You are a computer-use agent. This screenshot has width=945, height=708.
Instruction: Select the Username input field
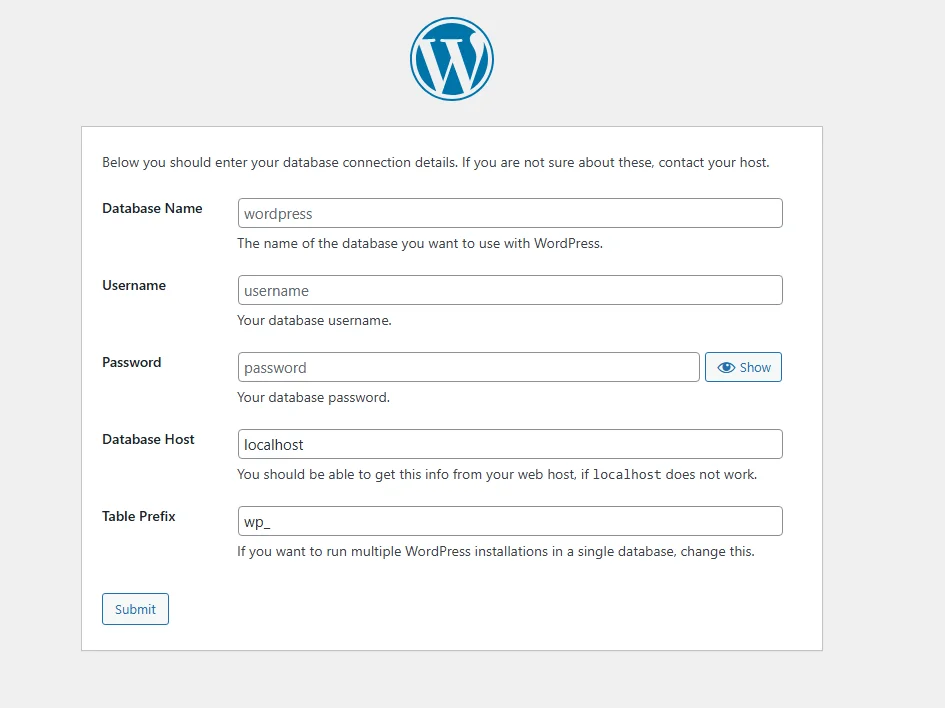click(509, 290)
